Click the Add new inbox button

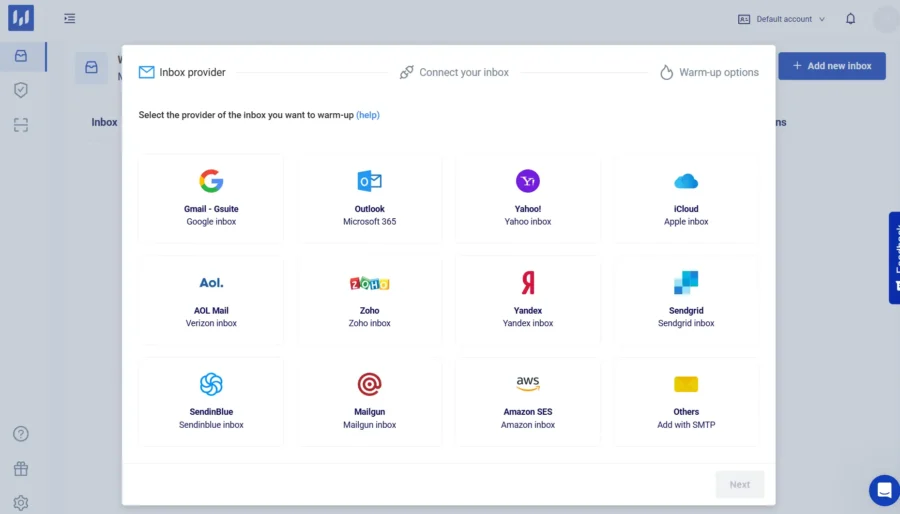coord(831,66)
